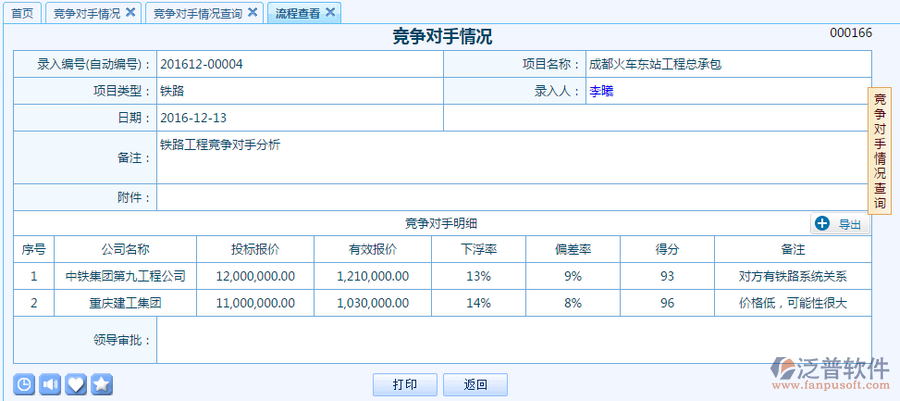Close the 竞争对手情况查询 tab
This screenshot has width=900, height=401.
click(x=252, y=12)
